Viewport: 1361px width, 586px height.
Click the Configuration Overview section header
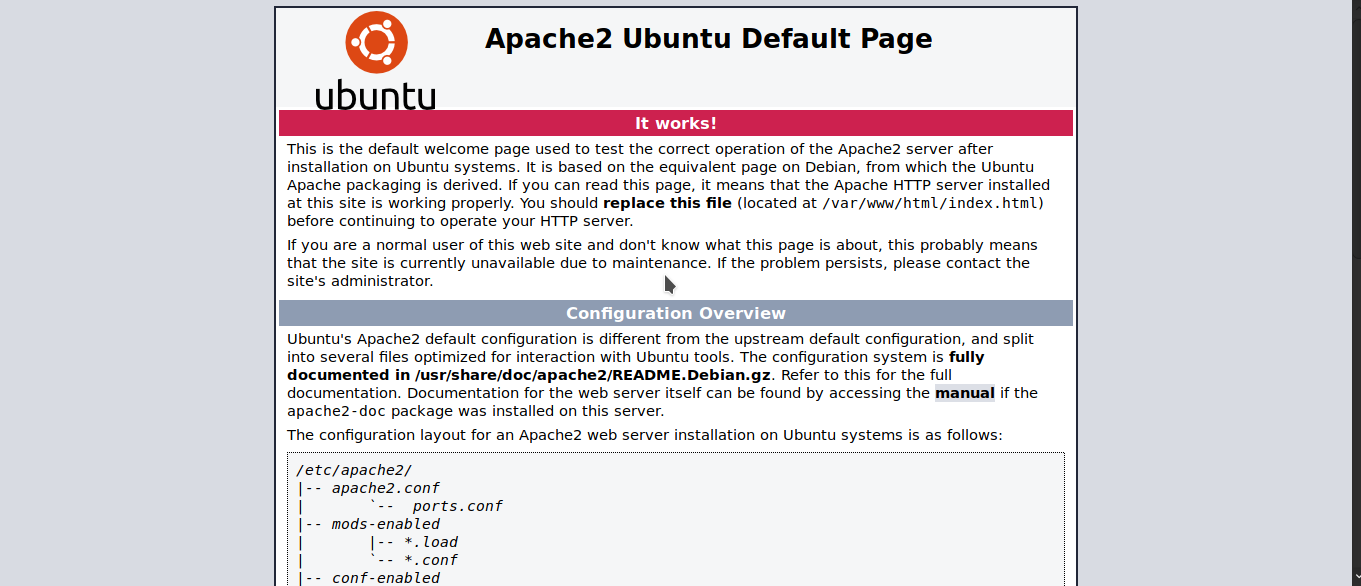[676, 313]
